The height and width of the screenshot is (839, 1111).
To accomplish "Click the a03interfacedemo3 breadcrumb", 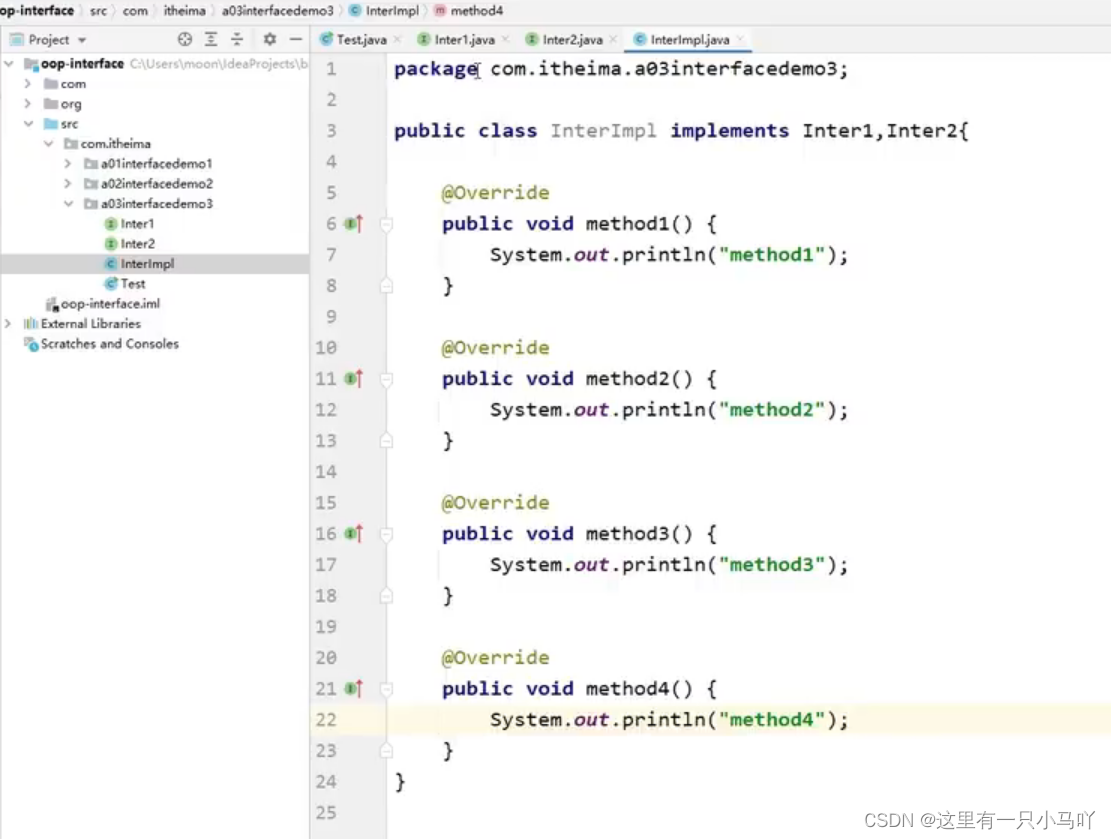I will (278, 11).
